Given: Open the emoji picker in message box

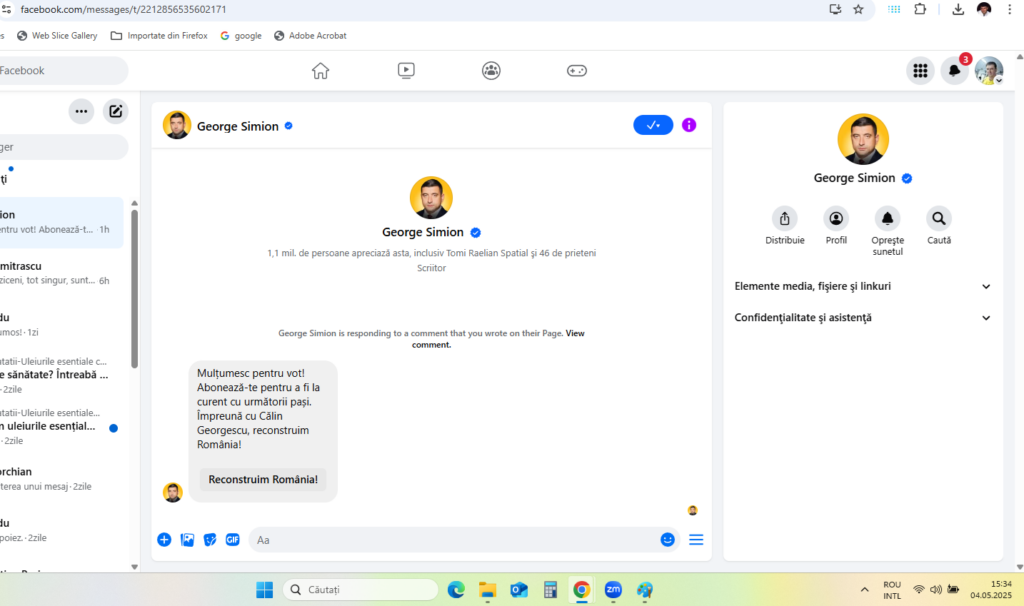Looking at the screenshot, I should 667,539.
